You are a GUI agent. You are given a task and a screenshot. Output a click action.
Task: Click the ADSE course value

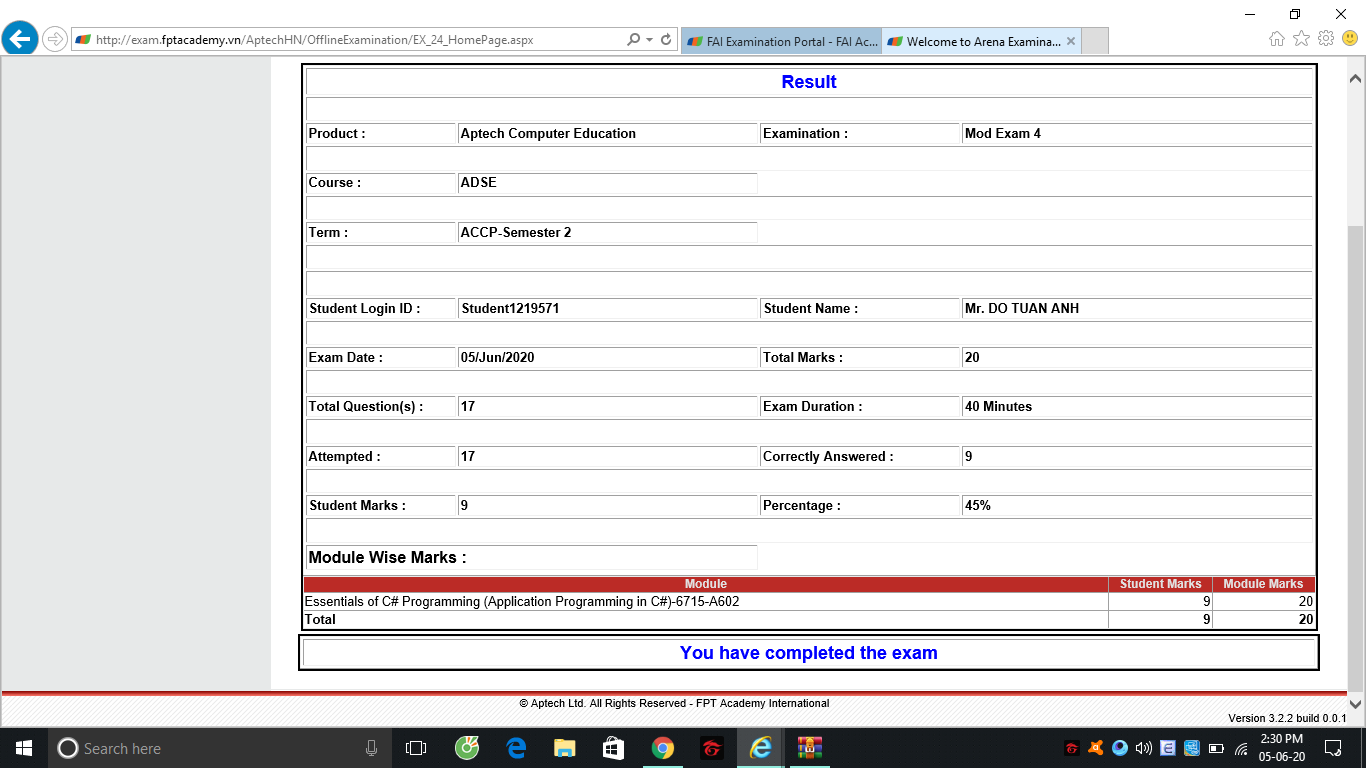[478, 182]
